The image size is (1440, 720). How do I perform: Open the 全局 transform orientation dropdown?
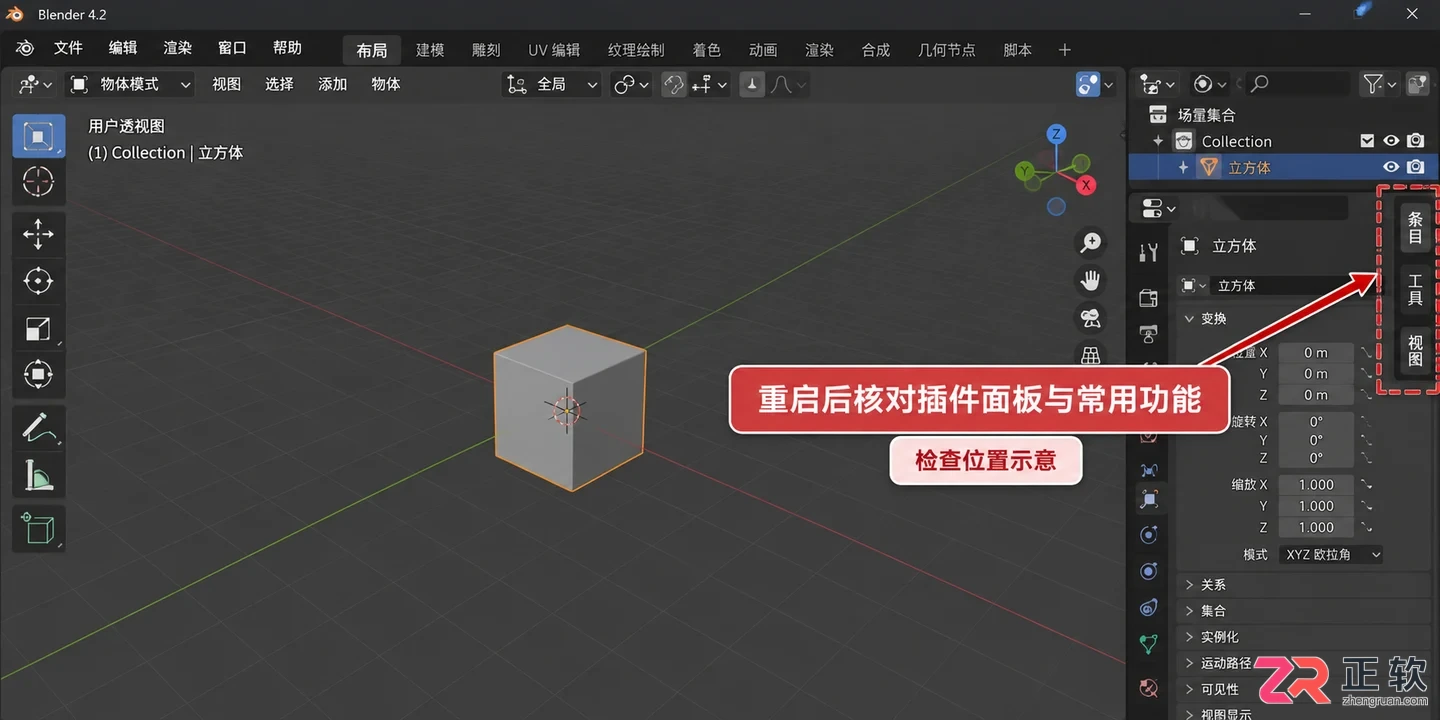[x=552, y=85]
